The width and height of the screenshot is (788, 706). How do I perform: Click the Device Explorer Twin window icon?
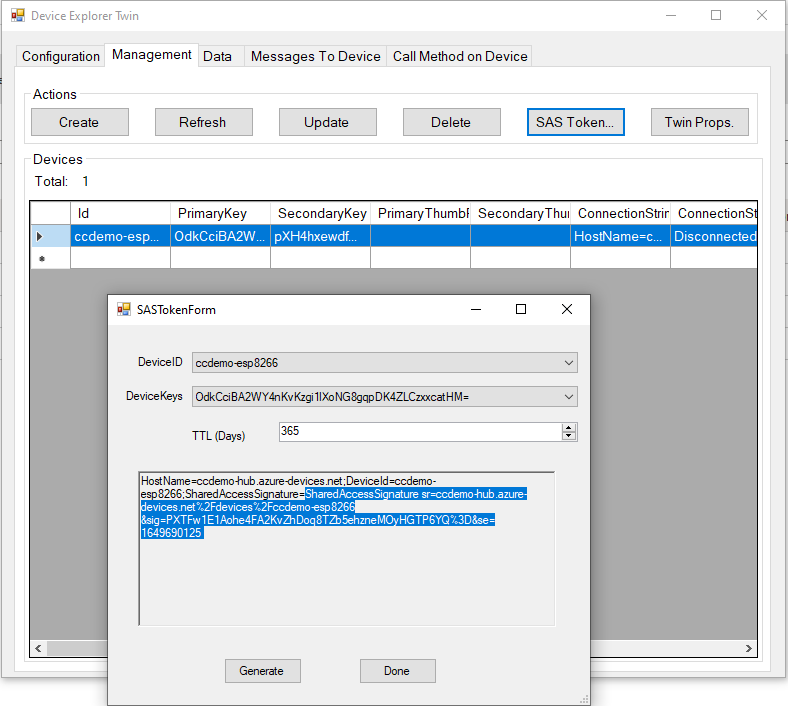(x=18, y=16)
